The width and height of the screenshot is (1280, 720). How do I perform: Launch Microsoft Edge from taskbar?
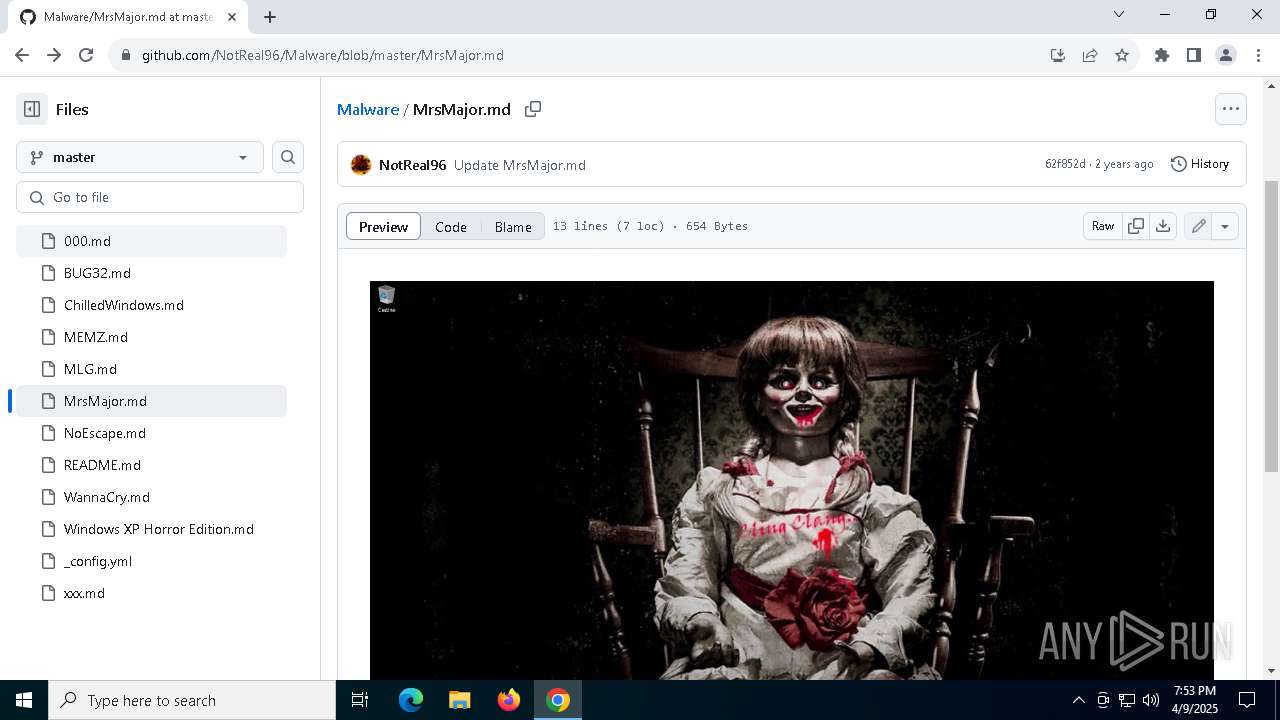[411, 700]
